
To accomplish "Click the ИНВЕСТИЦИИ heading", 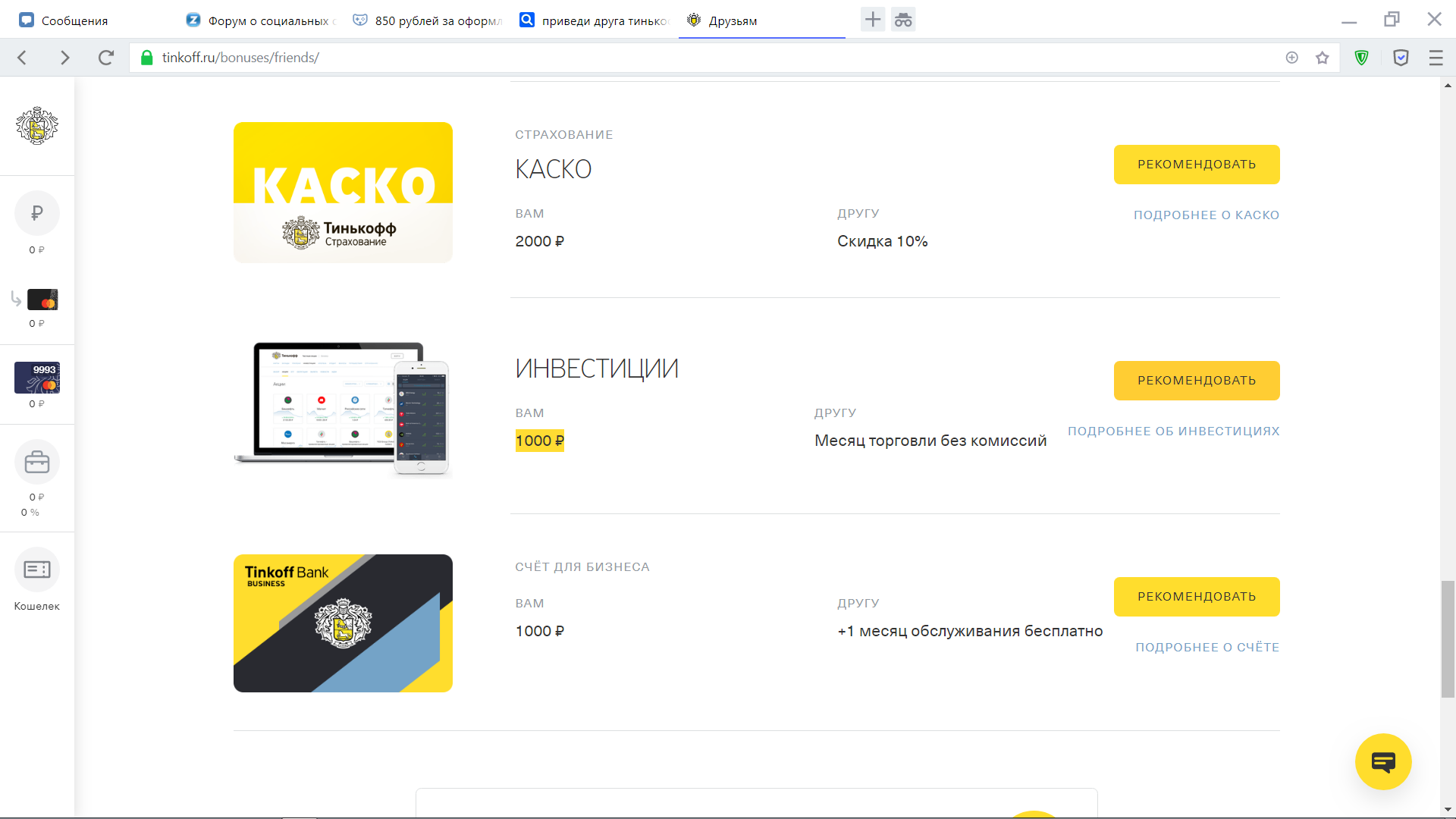I will tap(597, 369).
